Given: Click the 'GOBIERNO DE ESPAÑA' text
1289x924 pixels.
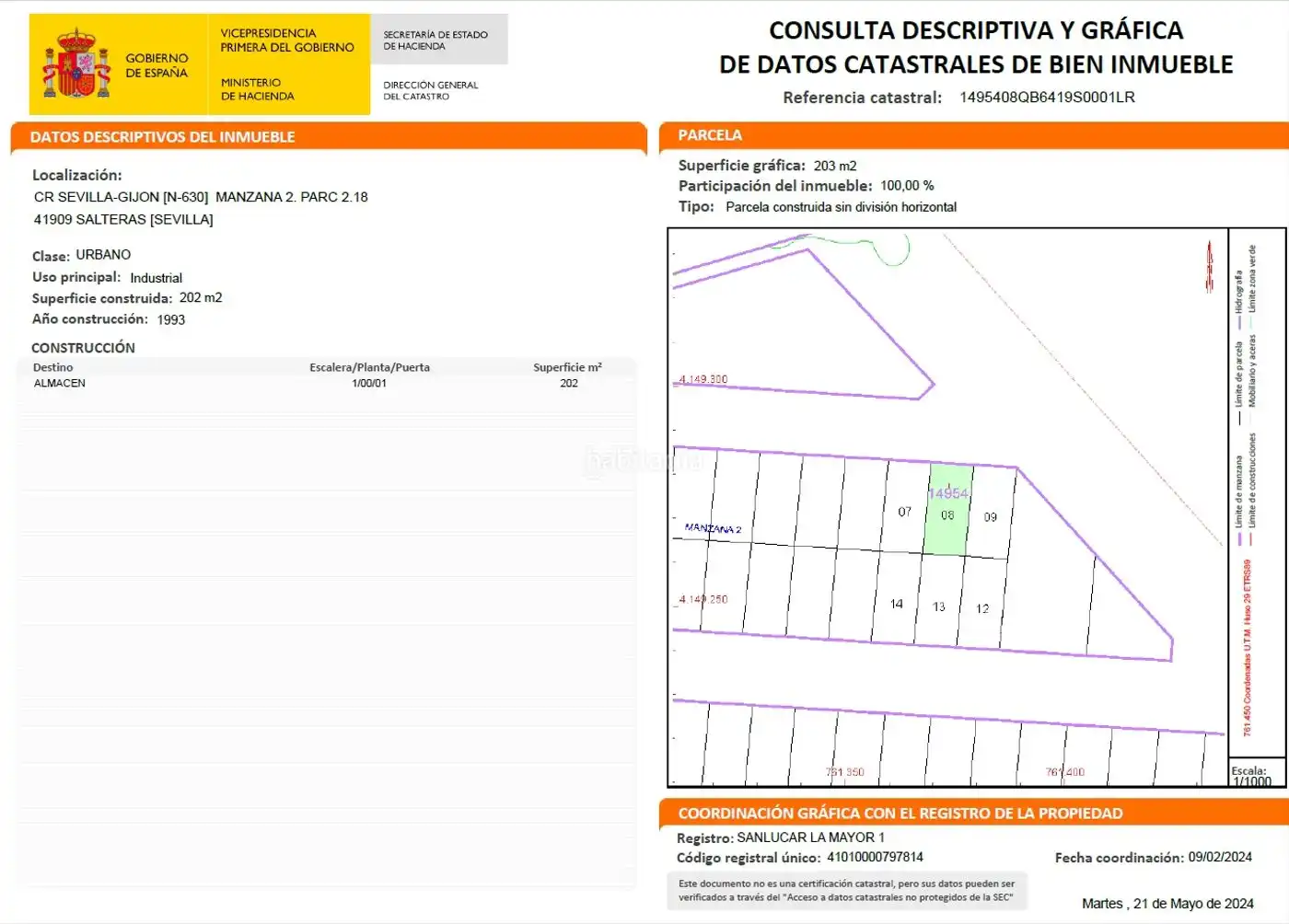Looking at the screenshot, I should [157, 65].
